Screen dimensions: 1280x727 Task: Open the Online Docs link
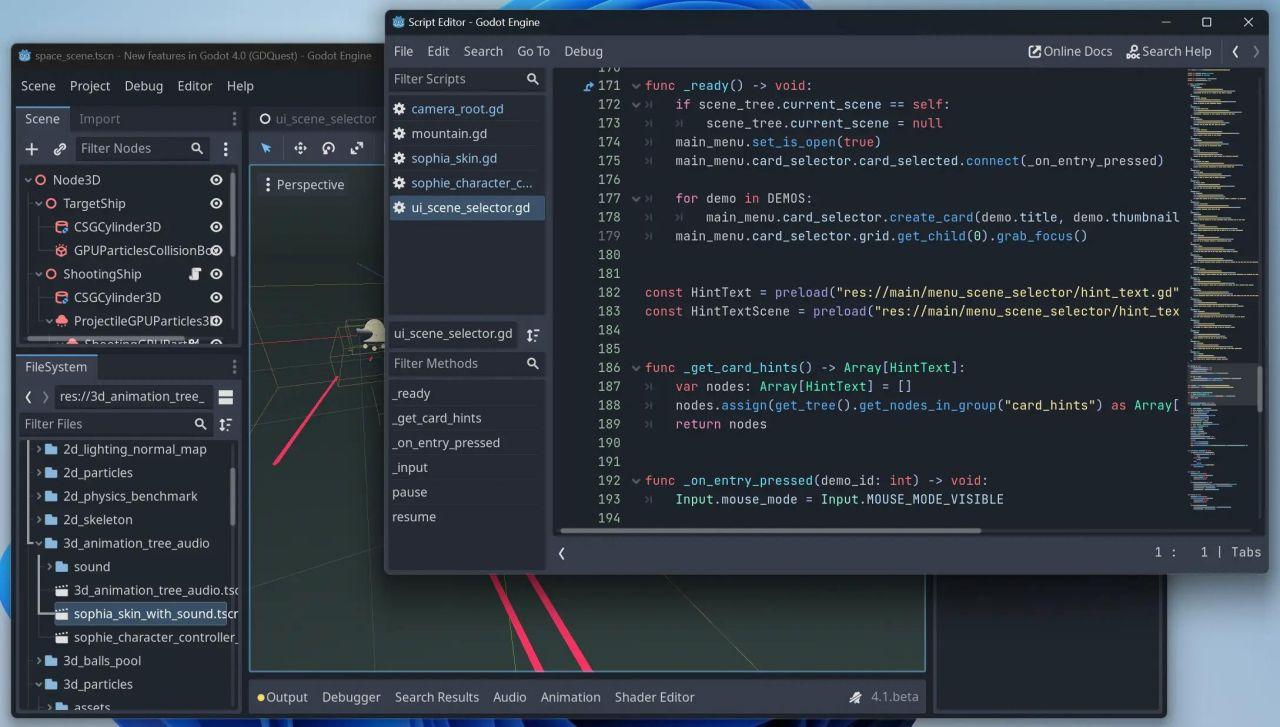tap(1070, 51)
